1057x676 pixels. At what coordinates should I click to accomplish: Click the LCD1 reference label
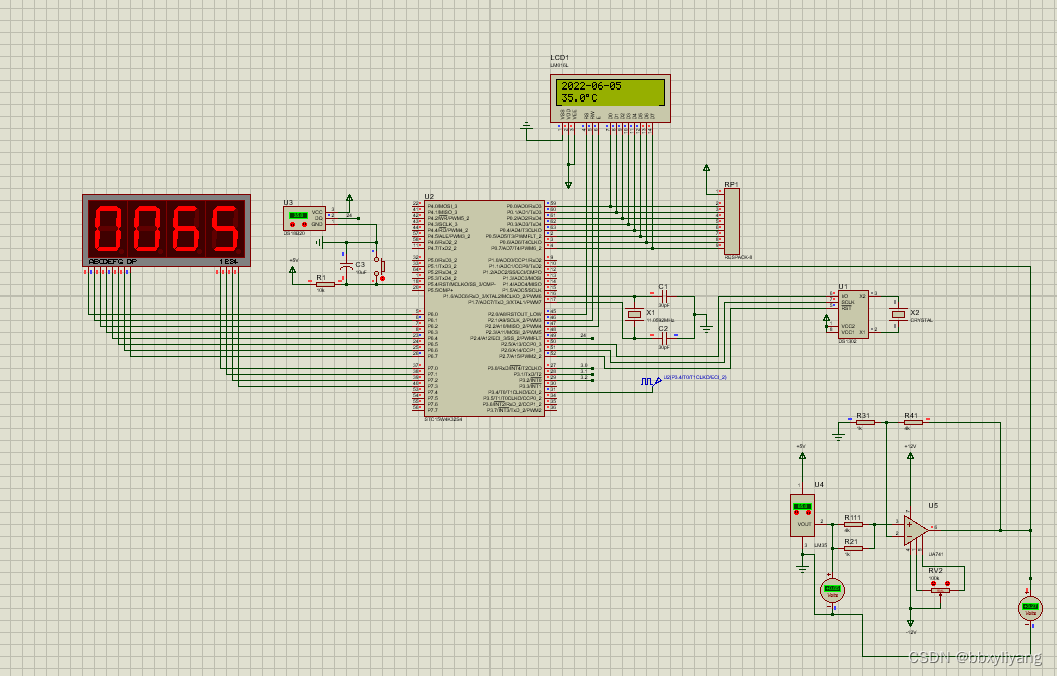559,58
